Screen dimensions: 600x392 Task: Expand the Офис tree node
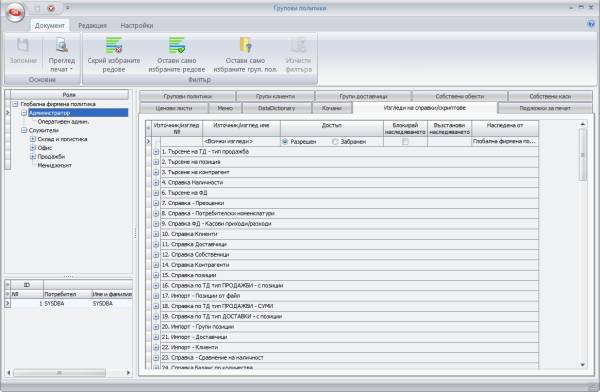point(33,148)
